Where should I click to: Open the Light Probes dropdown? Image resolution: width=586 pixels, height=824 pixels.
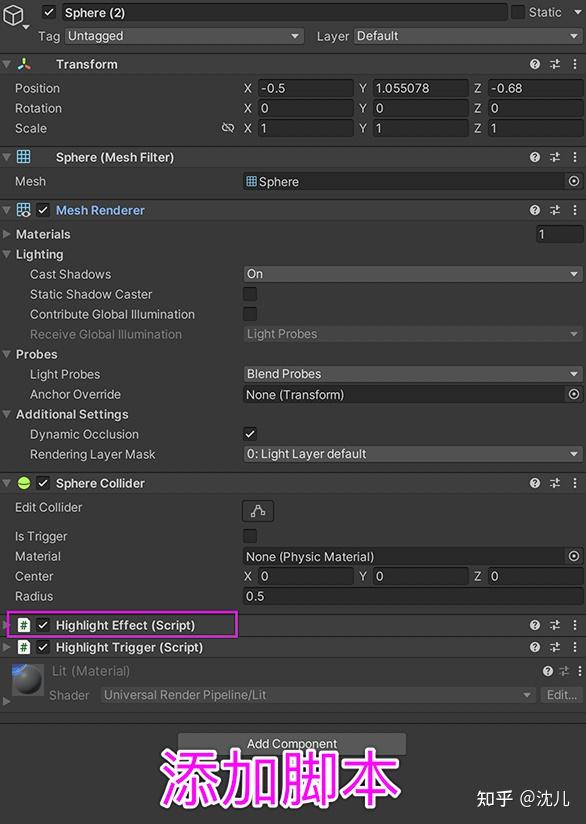pos(410,374)
